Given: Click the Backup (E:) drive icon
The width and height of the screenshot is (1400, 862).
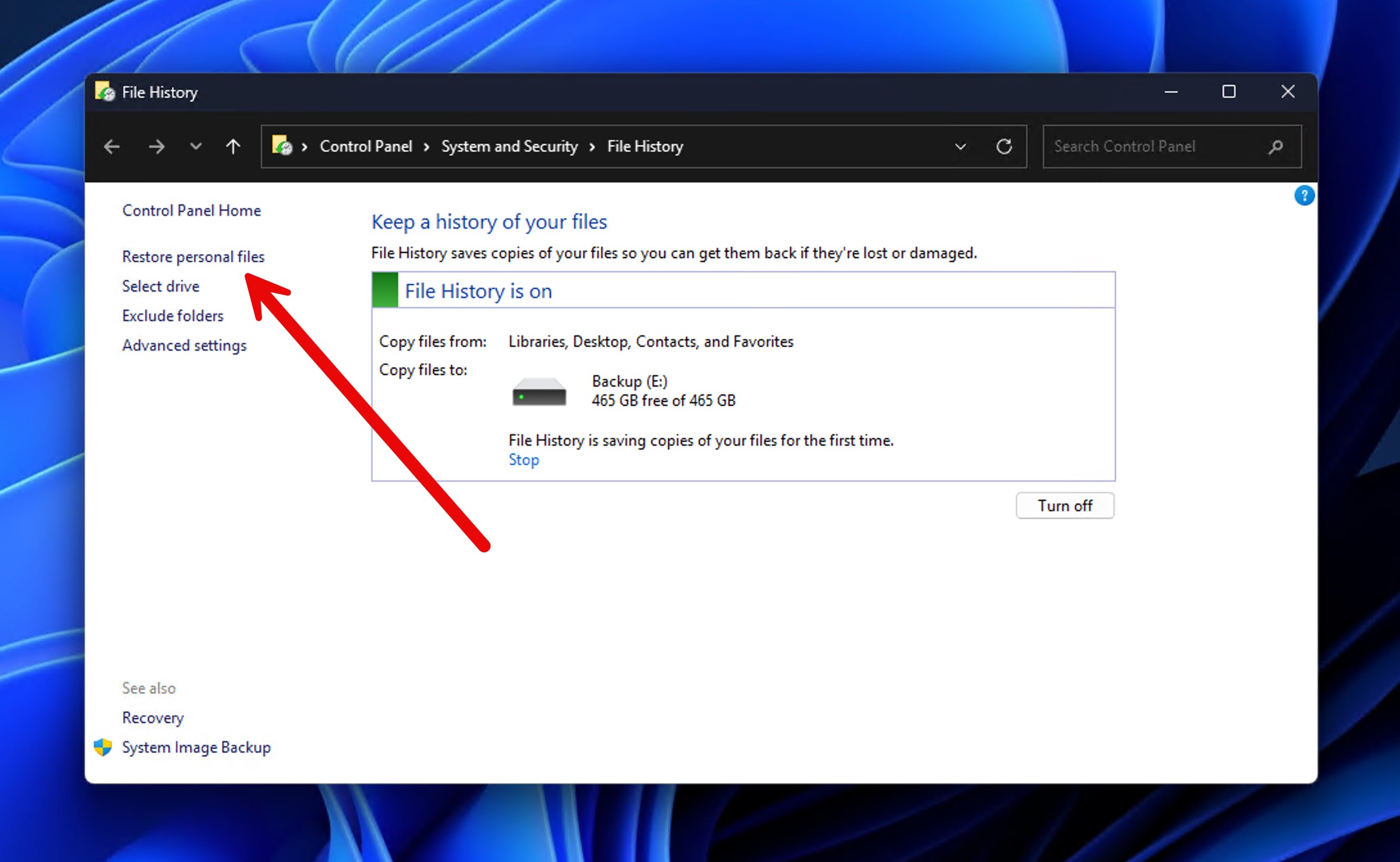Looking at the screenshot, I should pos(539,391).
